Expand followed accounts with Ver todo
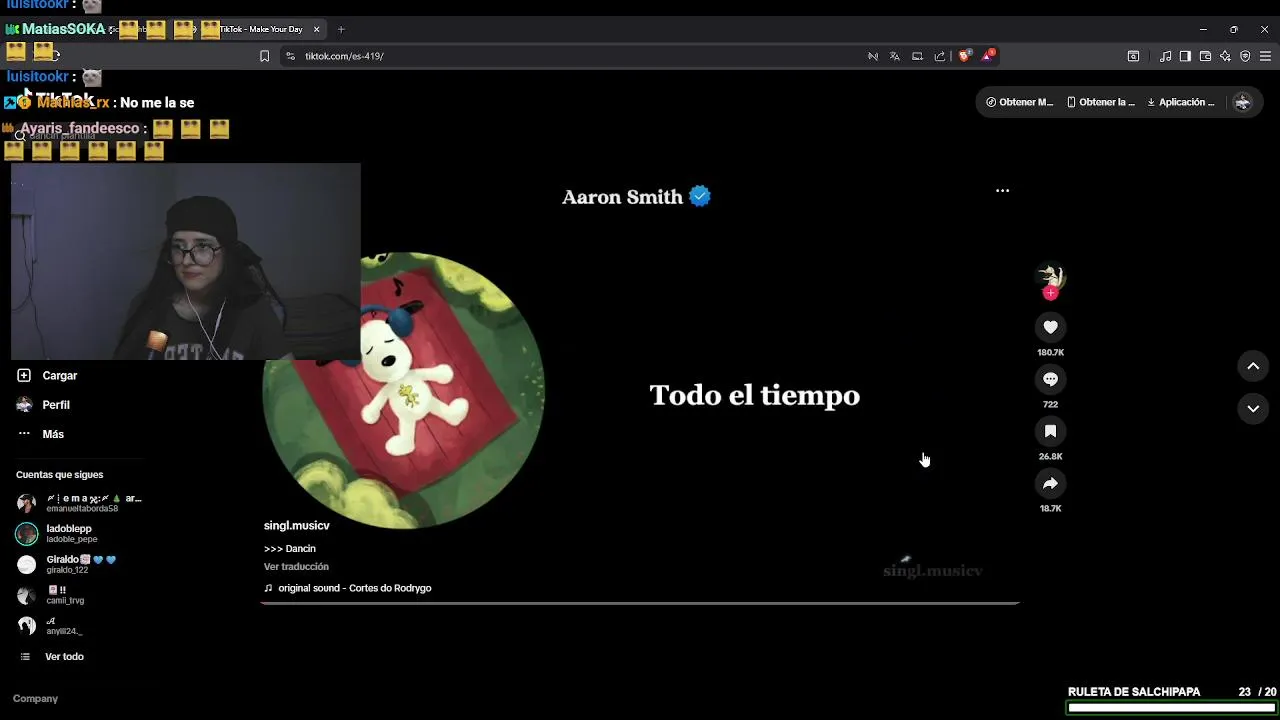 click(52, 657)
